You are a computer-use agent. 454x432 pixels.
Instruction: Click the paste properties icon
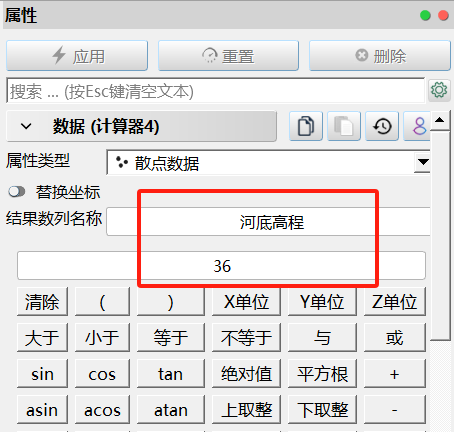[x=344, y=126]
